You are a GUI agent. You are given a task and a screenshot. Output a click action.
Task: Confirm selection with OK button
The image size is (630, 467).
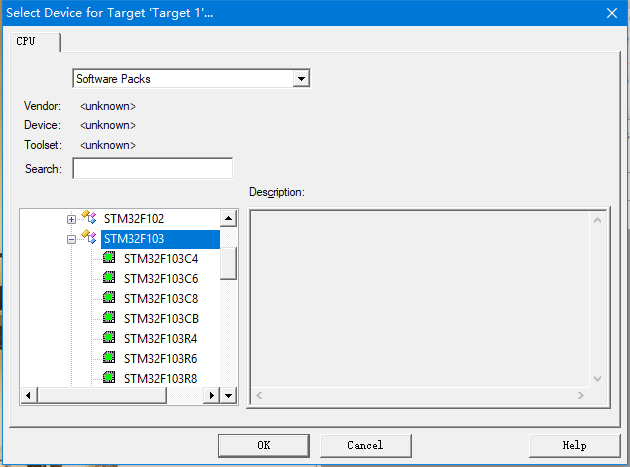point(264,445)
